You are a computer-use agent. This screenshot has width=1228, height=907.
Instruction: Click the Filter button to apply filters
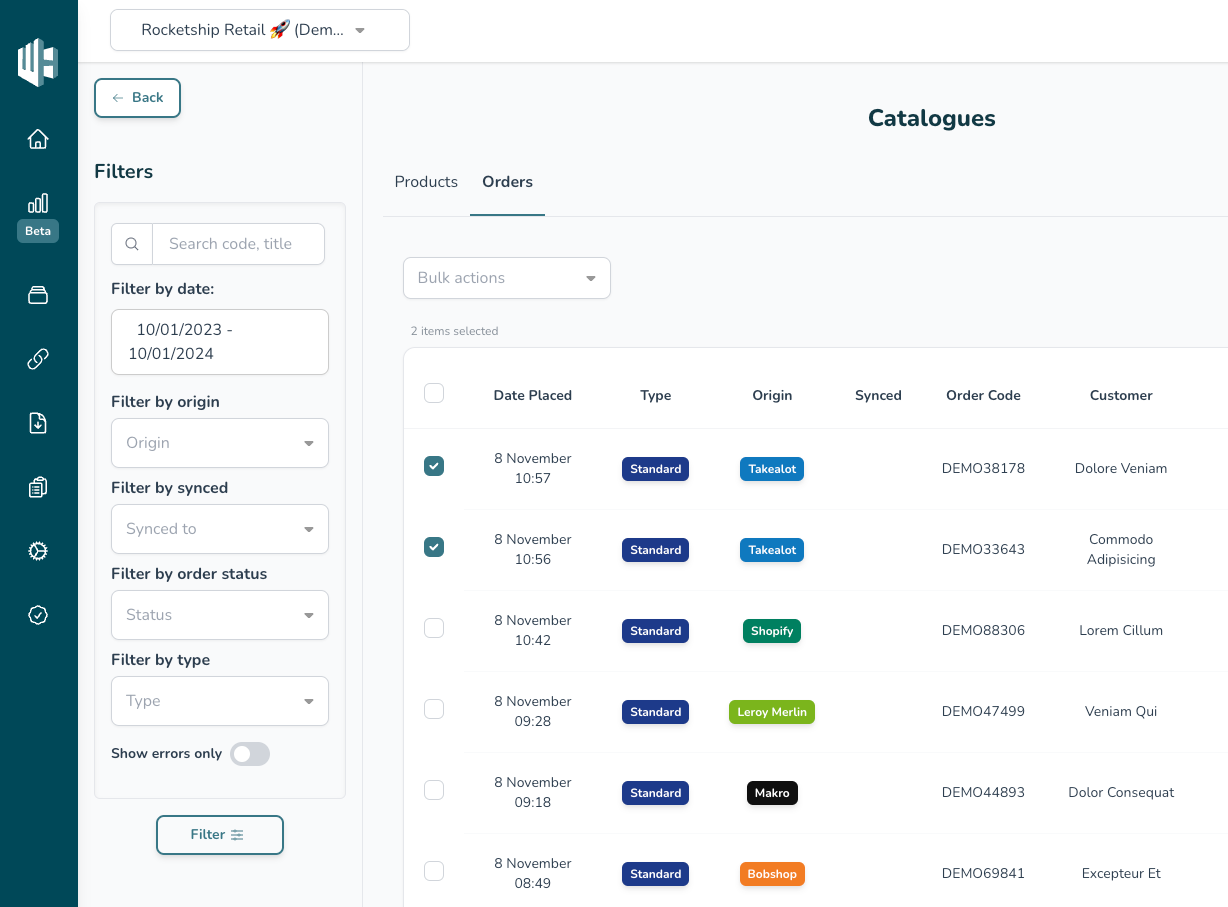(x=219, y=835)
